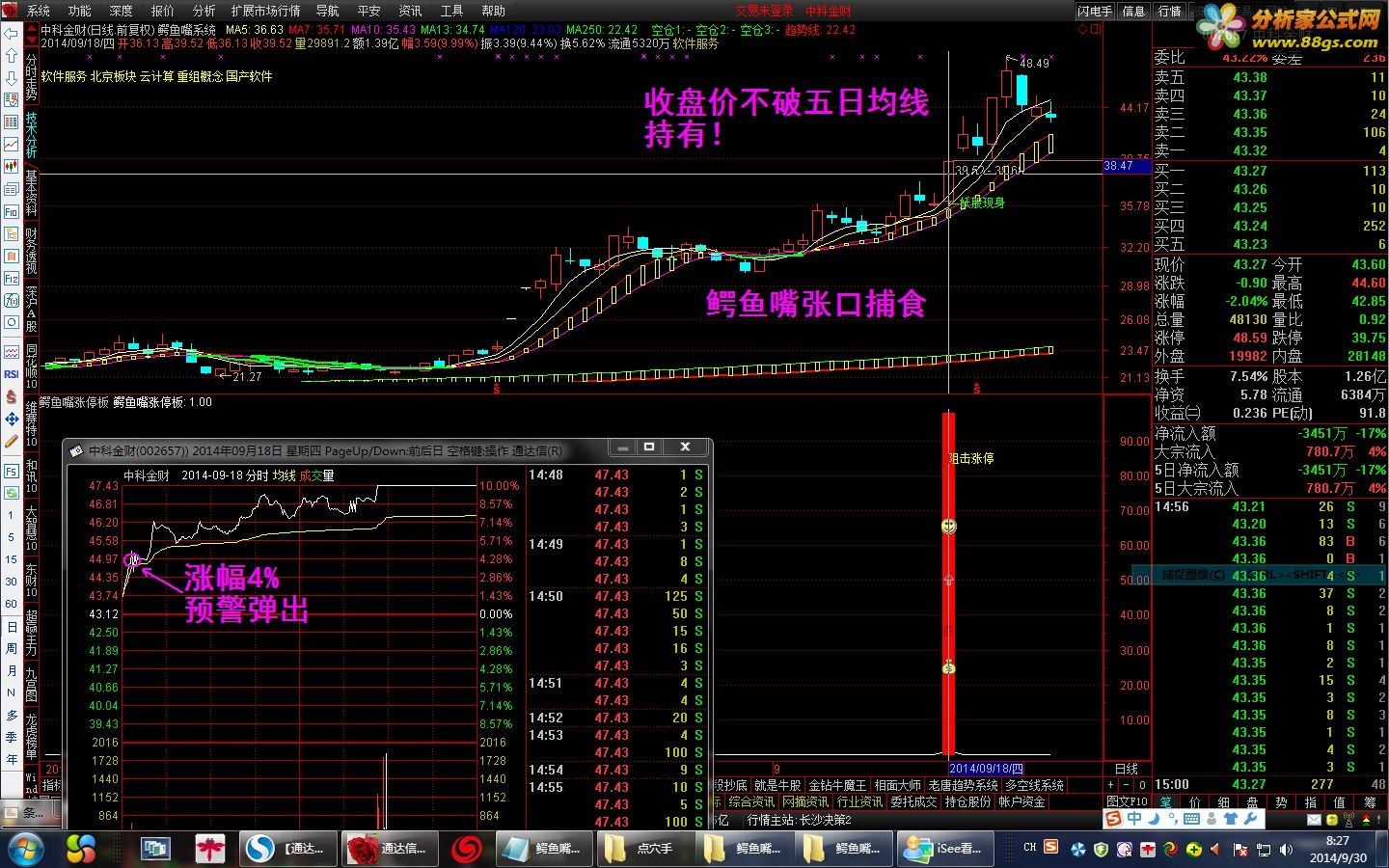The image size is (1389, 868).
Task: Switch to 笔 tab in quote panel
Action: point(1165,801)
